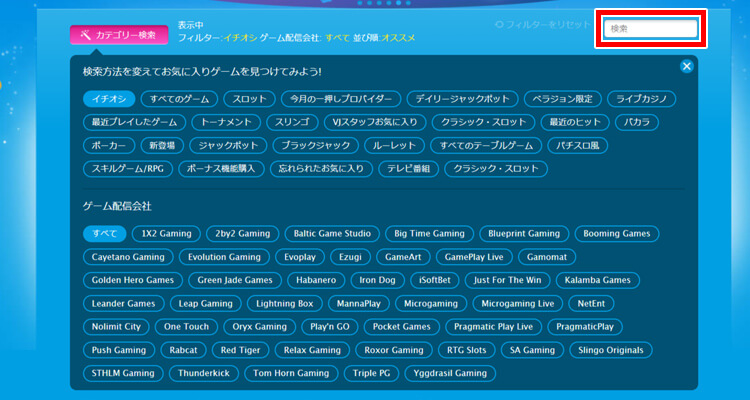
Task: Filter by スリンゴ category
Action: point(292,122)
